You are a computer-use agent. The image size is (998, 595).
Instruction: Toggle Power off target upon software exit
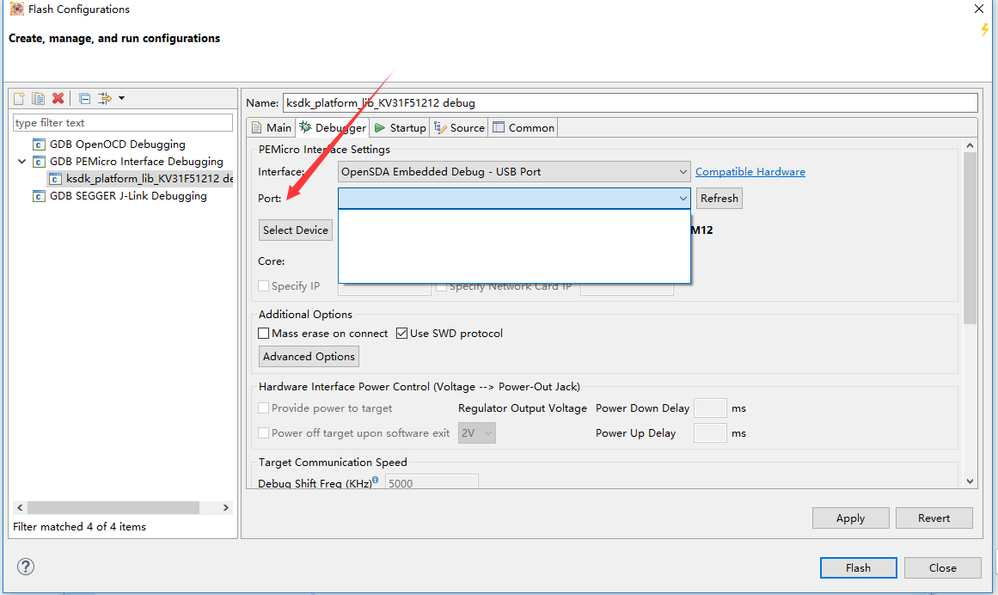tap(264, 433)
